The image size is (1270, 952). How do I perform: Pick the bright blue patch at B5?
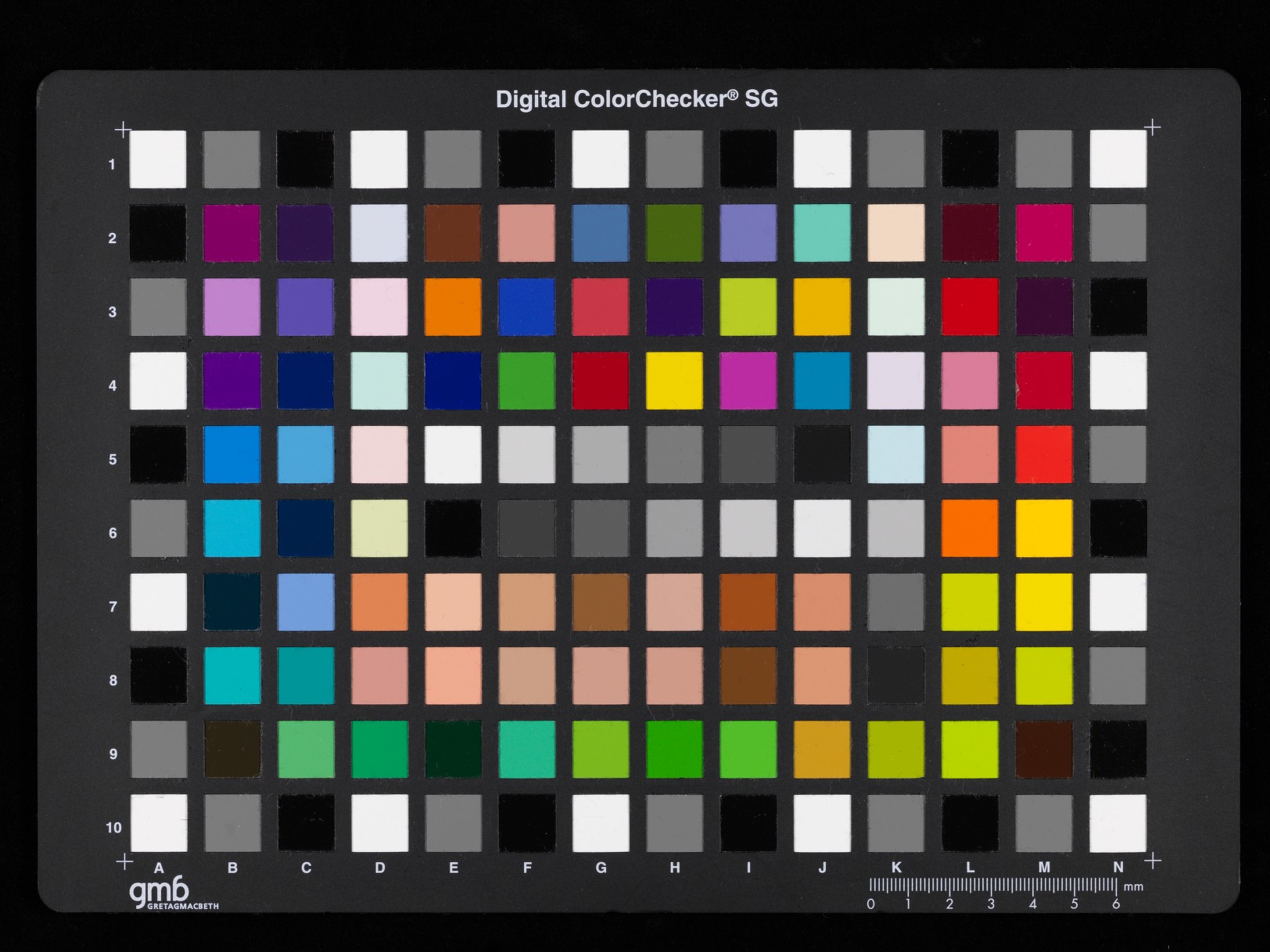tap(231, 454)
